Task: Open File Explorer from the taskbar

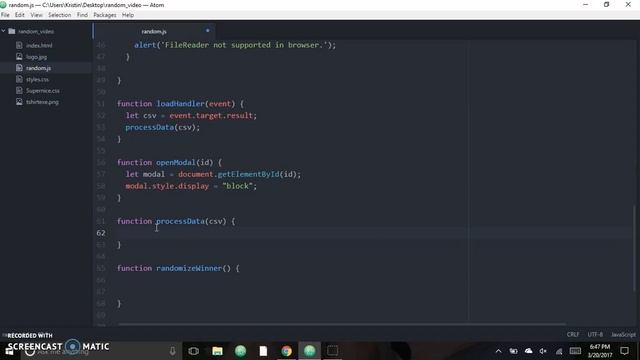Action: (x=217, y=351)
